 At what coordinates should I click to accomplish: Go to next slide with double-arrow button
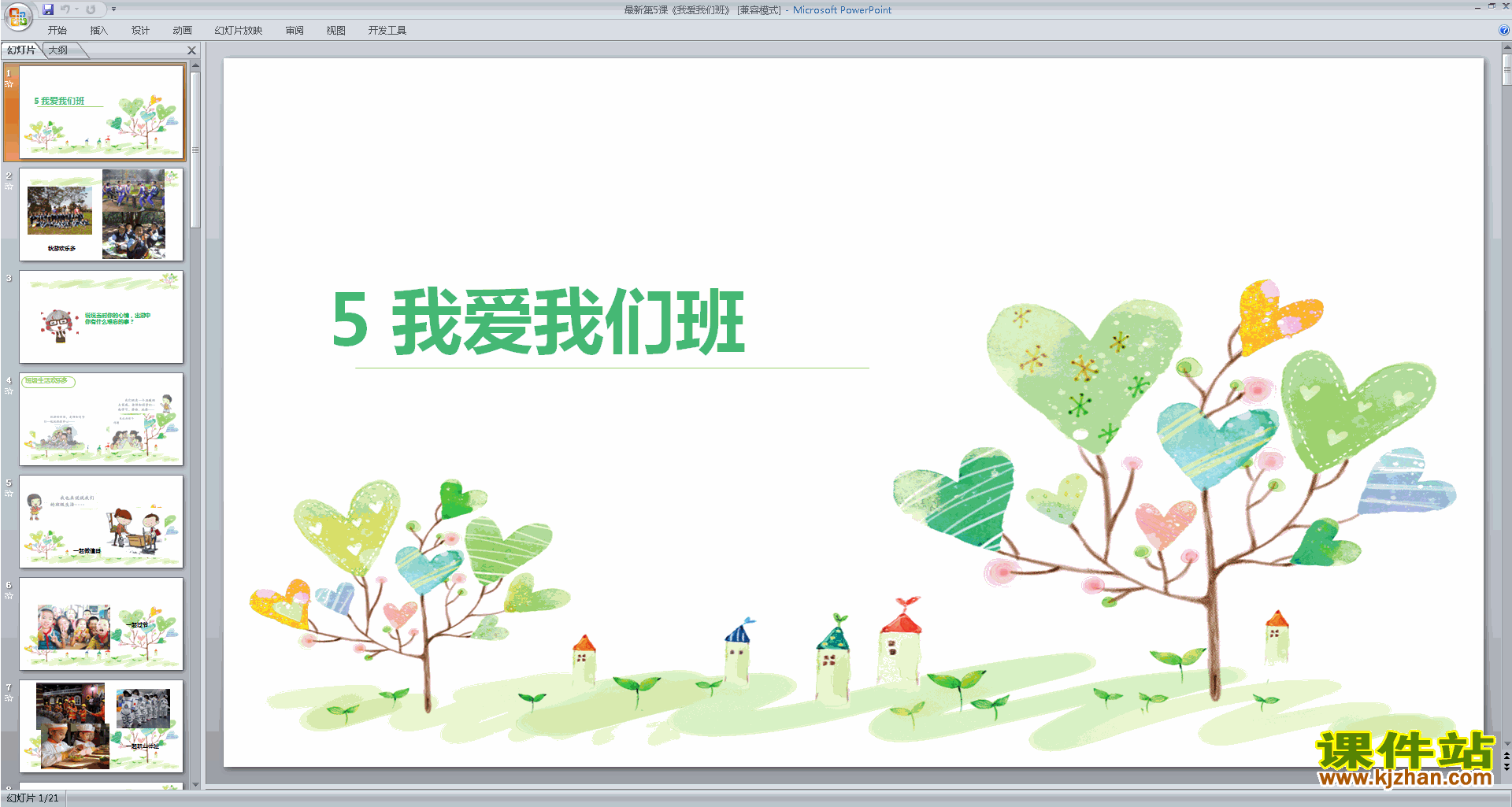(x=1506, y=768)
